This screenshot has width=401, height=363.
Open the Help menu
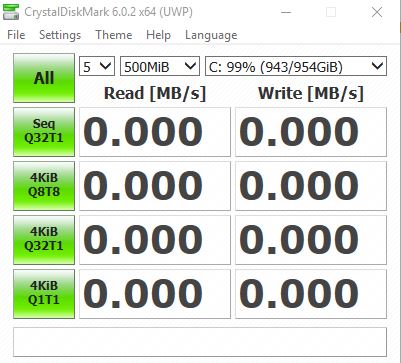click(x=158, y=35)
